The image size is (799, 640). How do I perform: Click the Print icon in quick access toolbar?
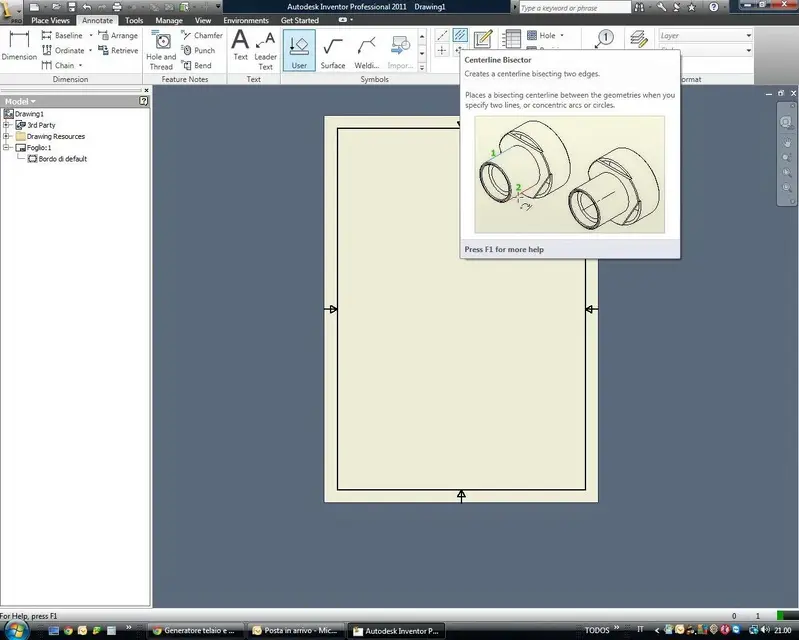(117, 7)
